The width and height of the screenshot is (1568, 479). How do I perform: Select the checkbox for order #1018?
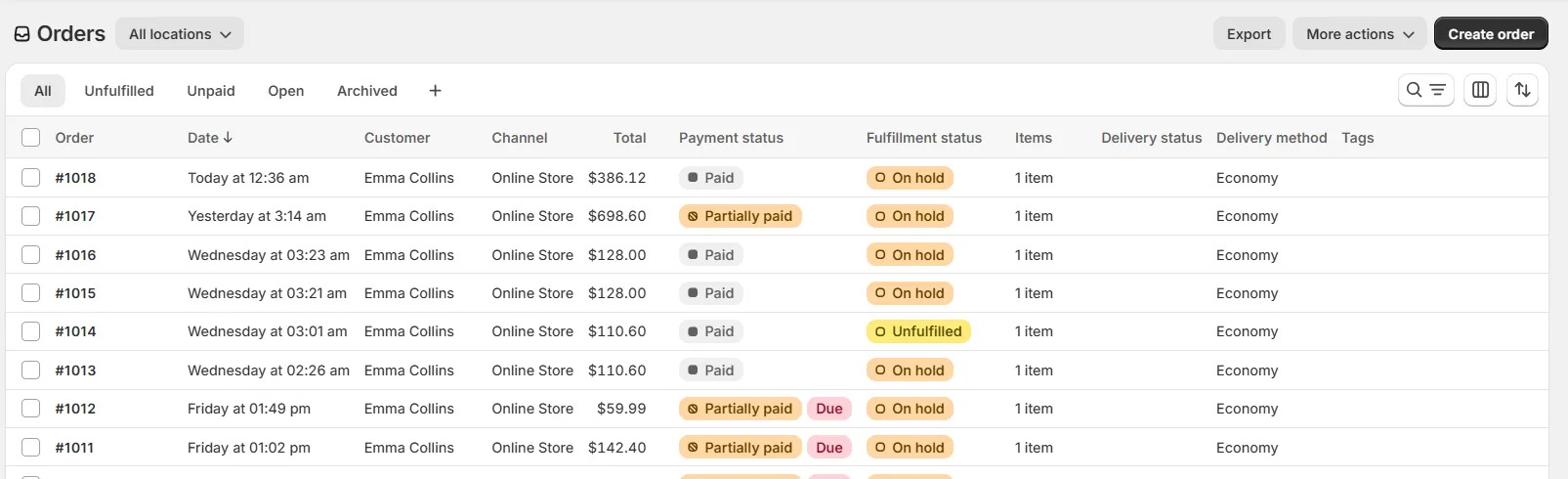31,178
